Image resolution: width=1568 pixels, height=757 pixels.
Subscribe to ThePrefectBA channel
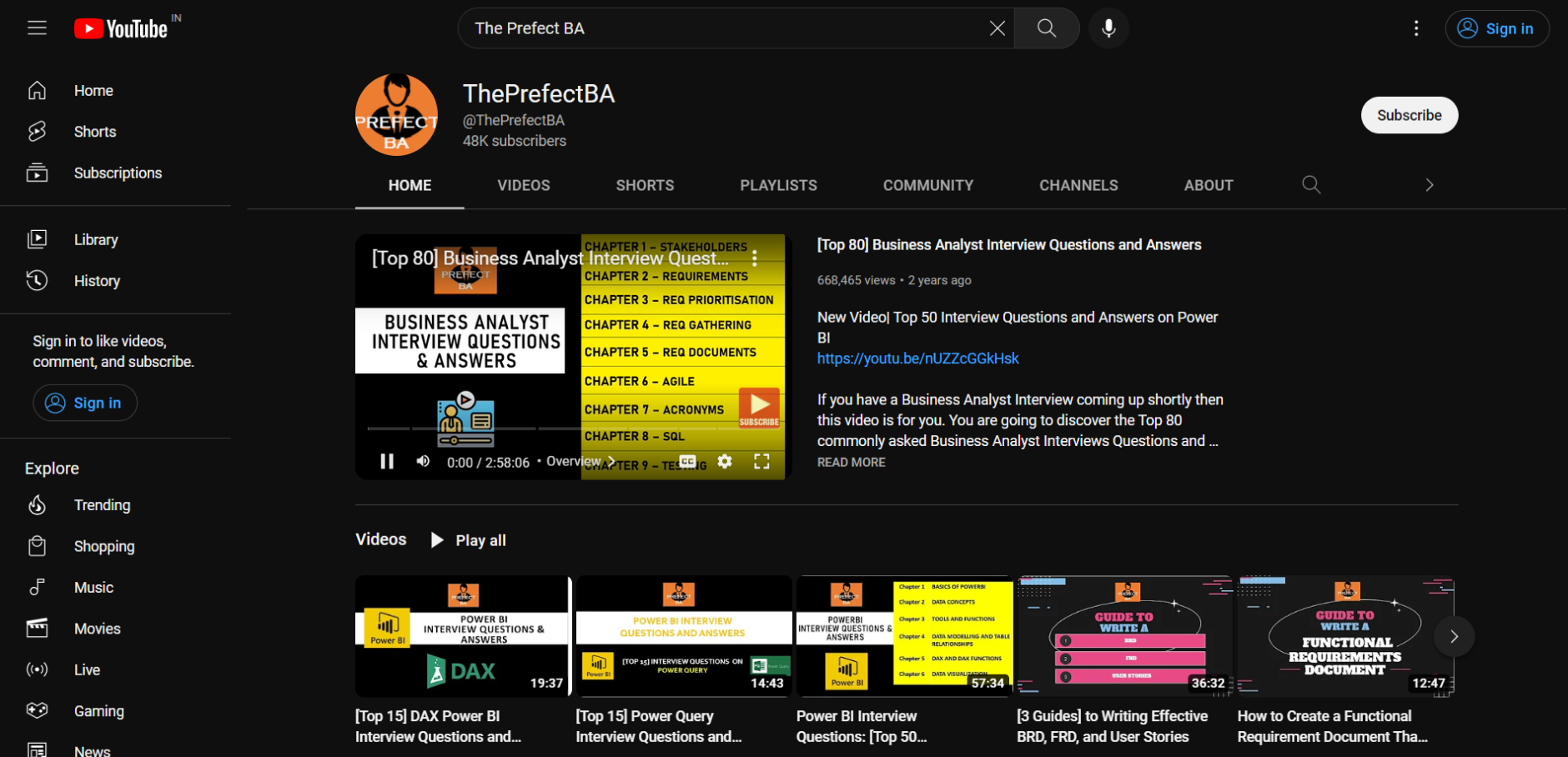pos(1409,115)
